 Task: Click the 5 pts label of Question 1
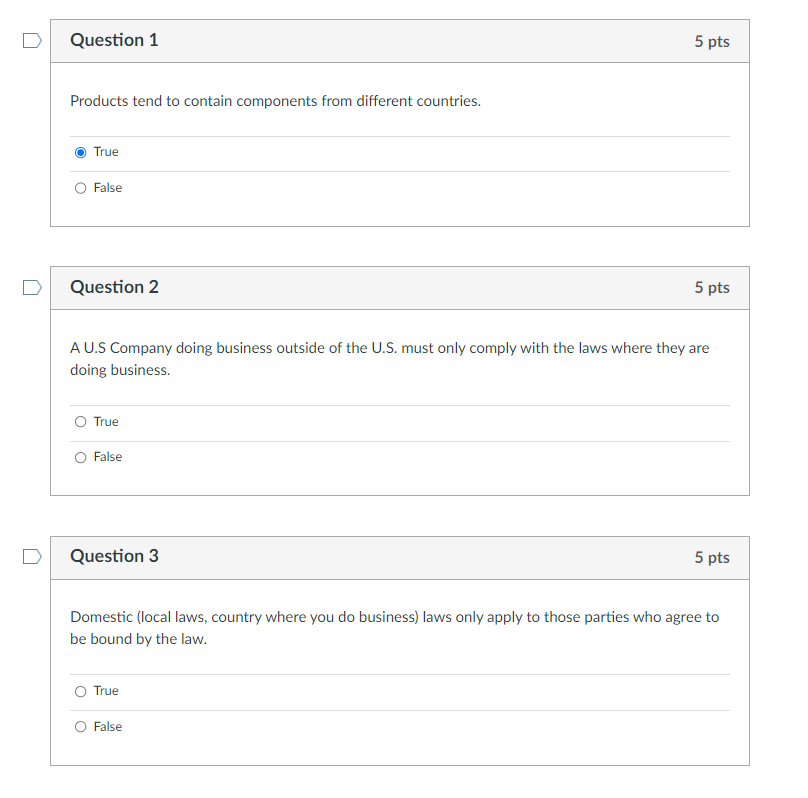click(712, 41)
